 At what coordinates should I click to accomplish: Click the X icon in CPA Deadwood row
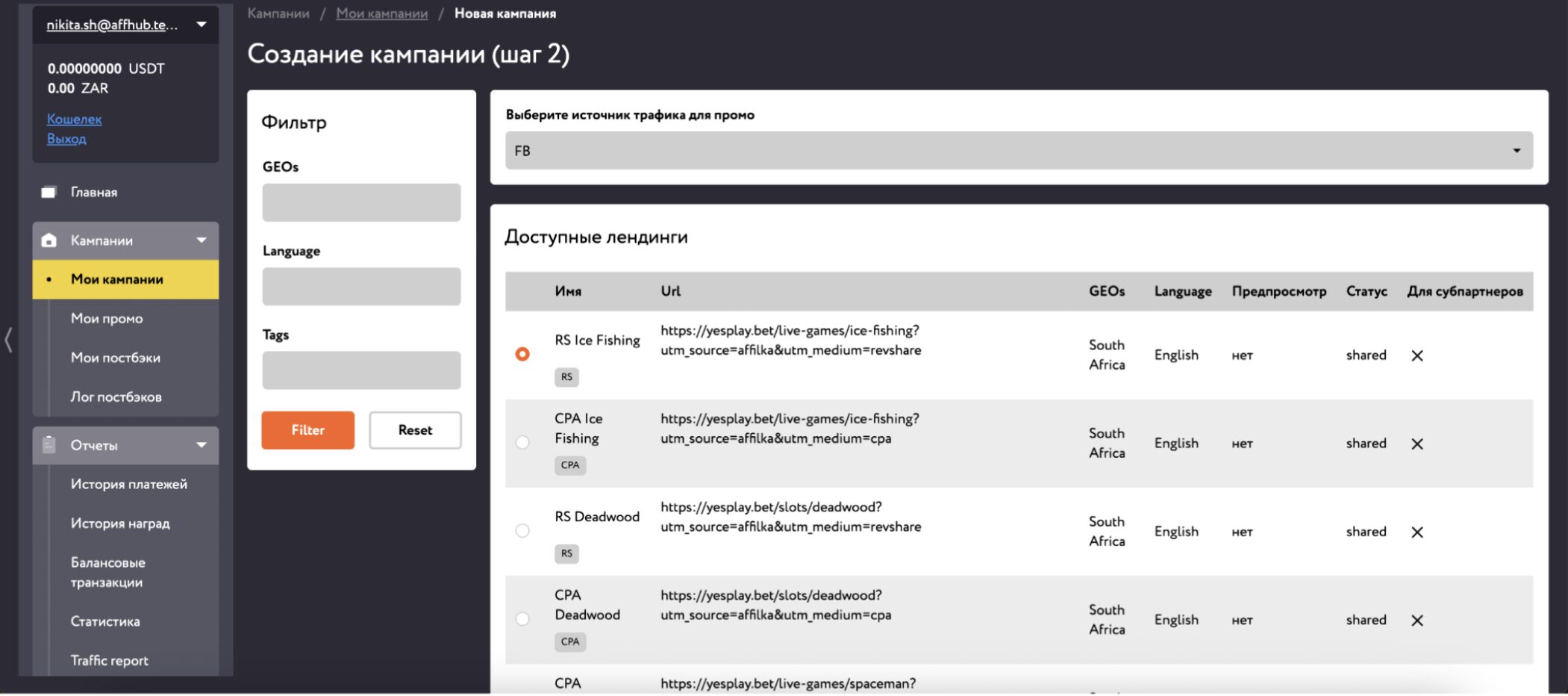coord(1417,621)
